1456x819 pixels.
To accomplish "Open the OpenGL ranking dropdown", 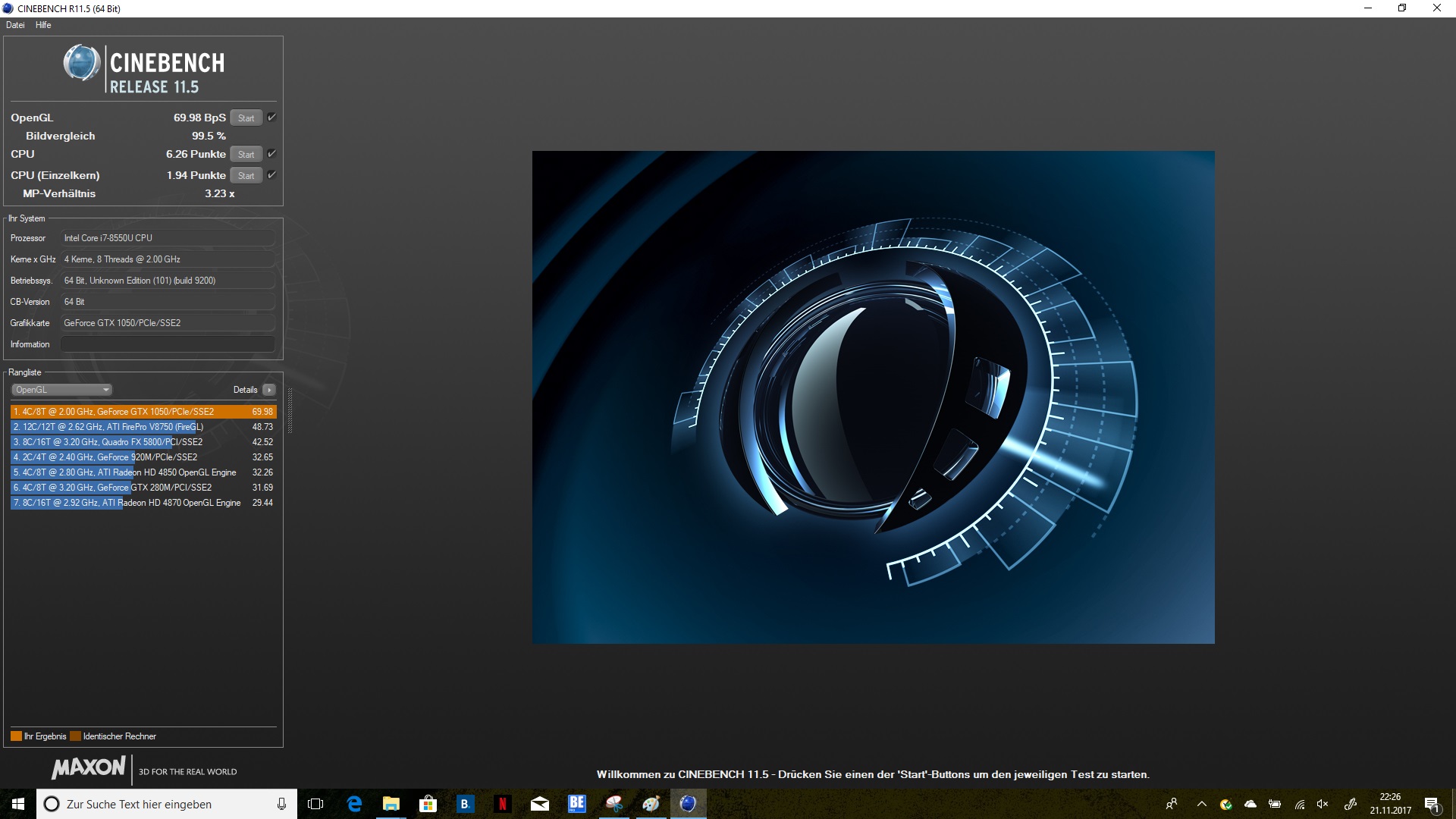I will point(61,390).
